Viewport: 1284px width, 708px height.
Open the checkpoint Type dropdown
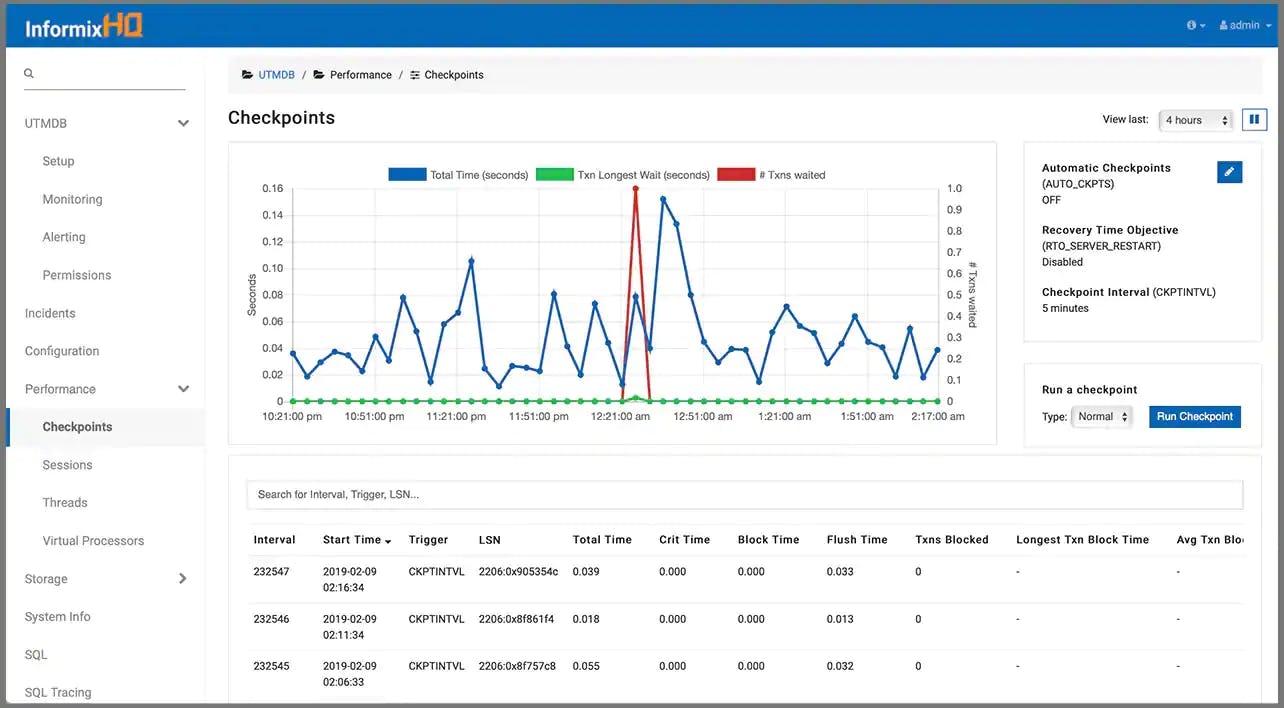(x=1102, y=417)
